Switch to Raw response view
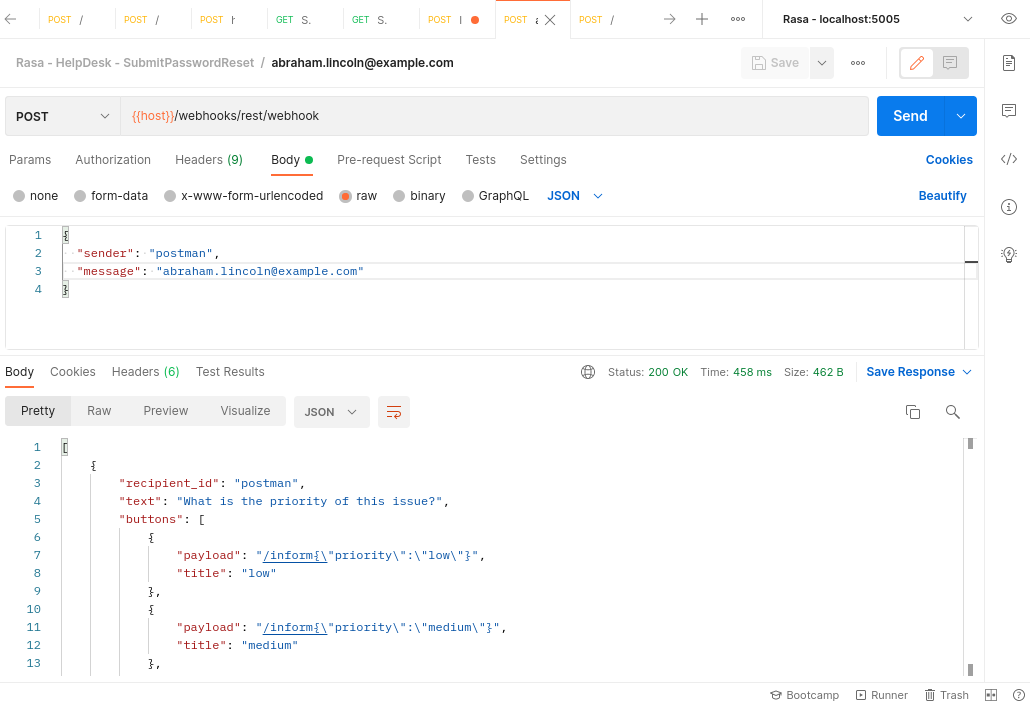The width and height of the screenshot is (1030, 707). pyautogui.click(x=99, y=411)
